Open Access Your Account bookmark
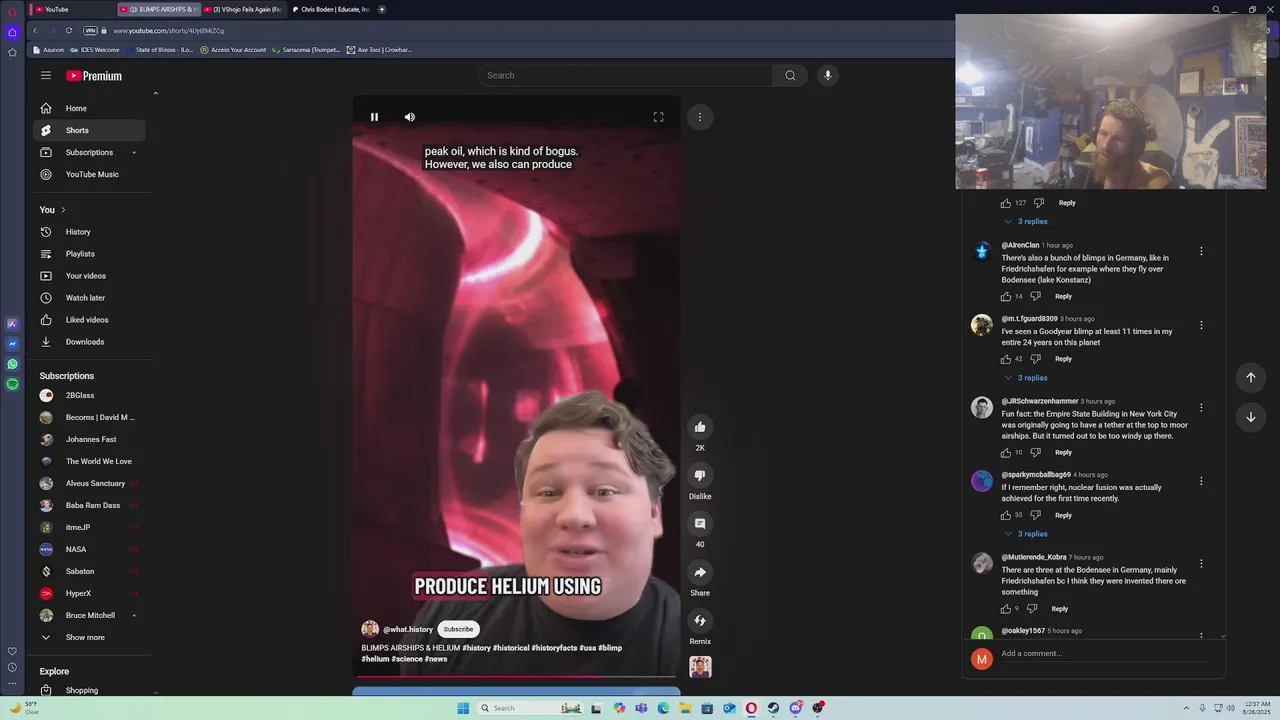Screen dimensions: 1280x720 tap(233, 49)
